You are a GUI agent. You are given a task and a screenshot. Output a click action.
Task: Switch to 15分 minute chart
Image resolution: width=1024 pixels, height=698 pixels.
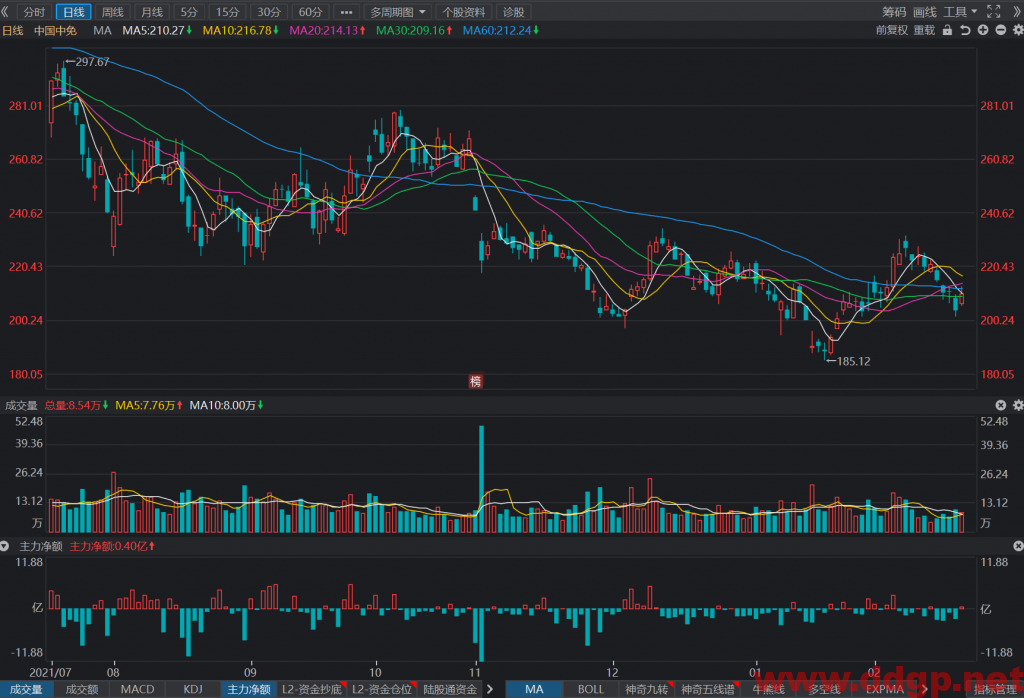(x=227, y=12)
